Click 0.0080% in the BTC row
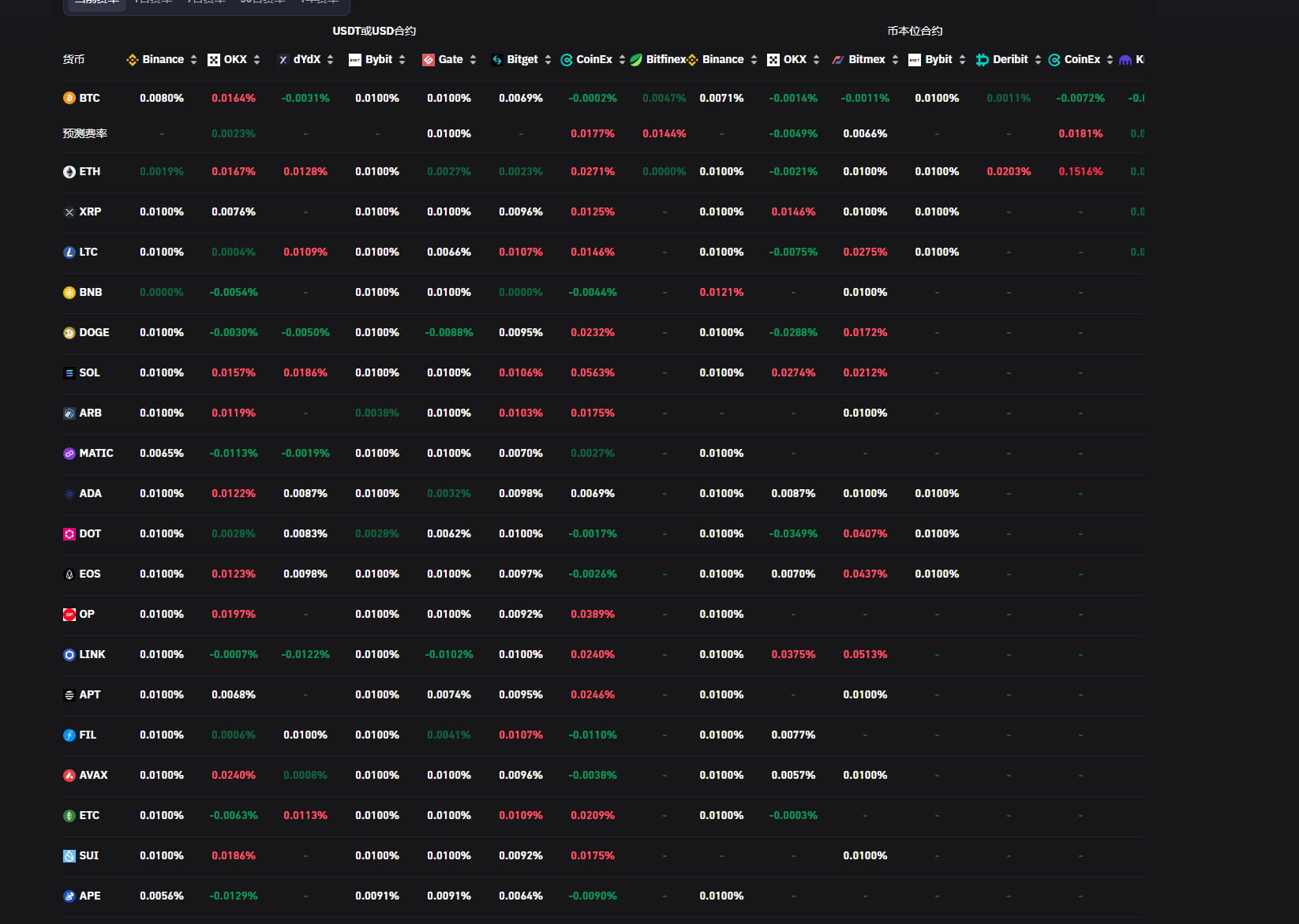This screenshot has height=924, width=1299. 162,98
